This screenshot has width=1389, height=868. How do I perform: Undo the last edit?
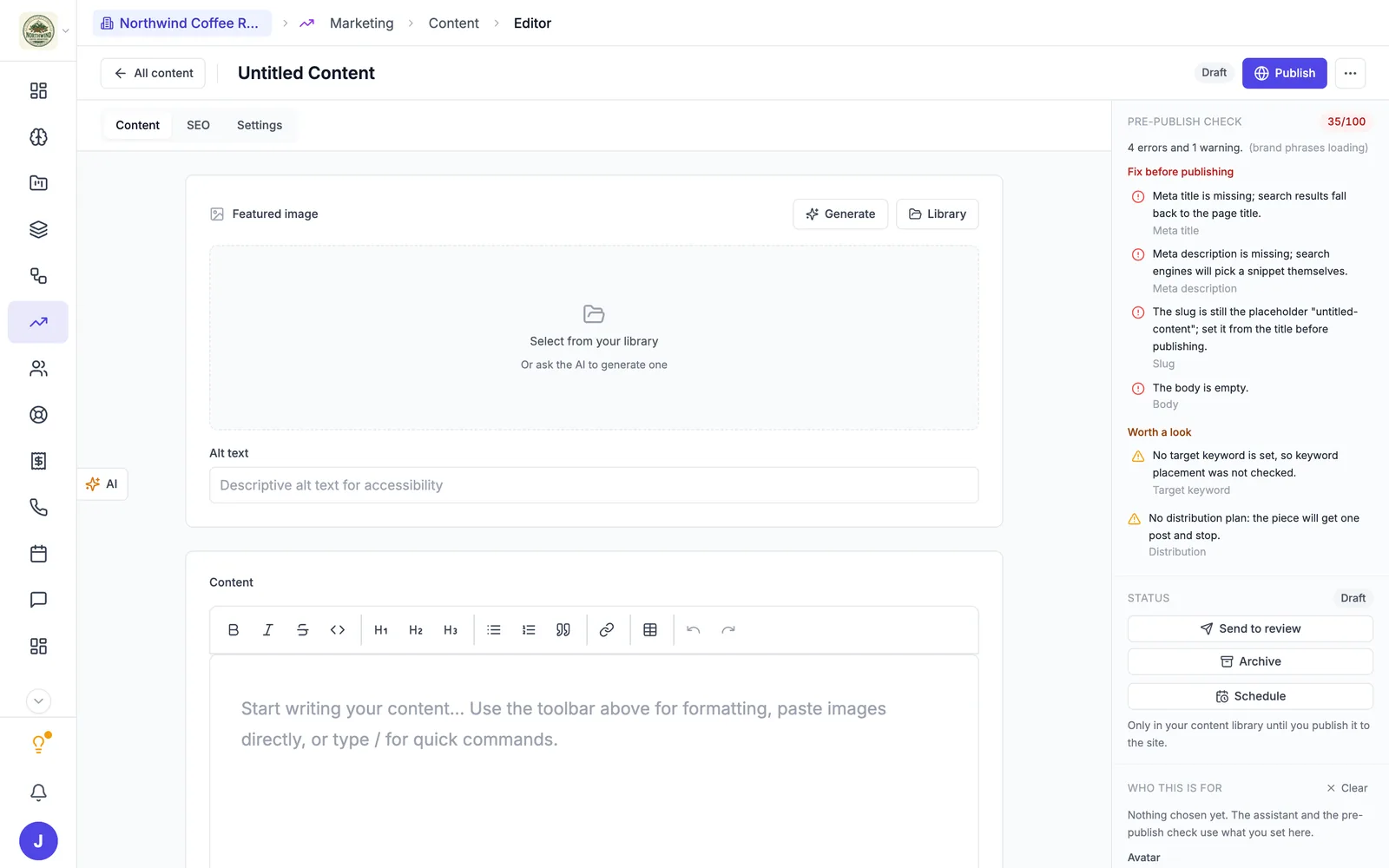coord(694,630)
